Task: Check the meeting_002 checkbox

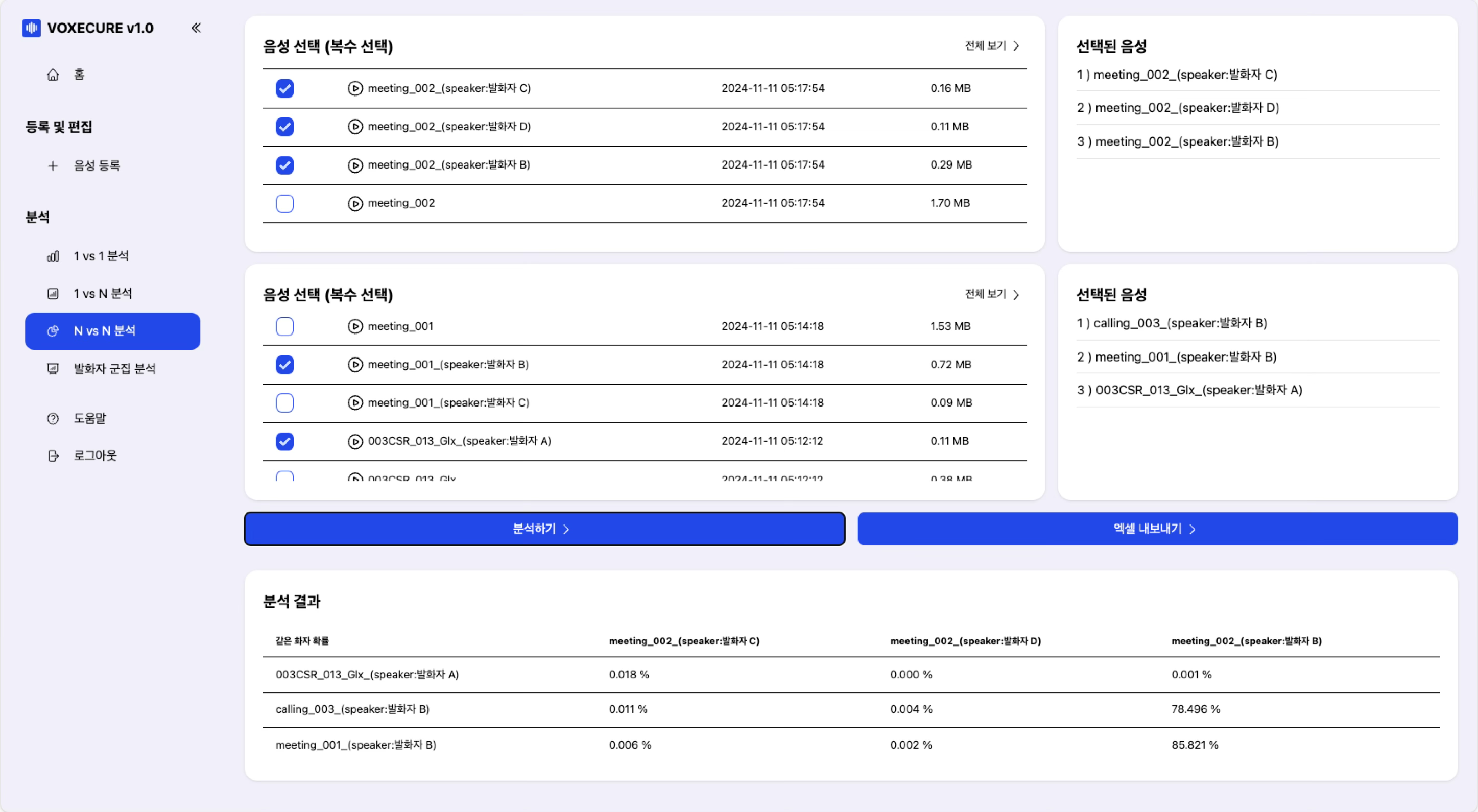Action: pyautogui.click(x=284, y=203)
